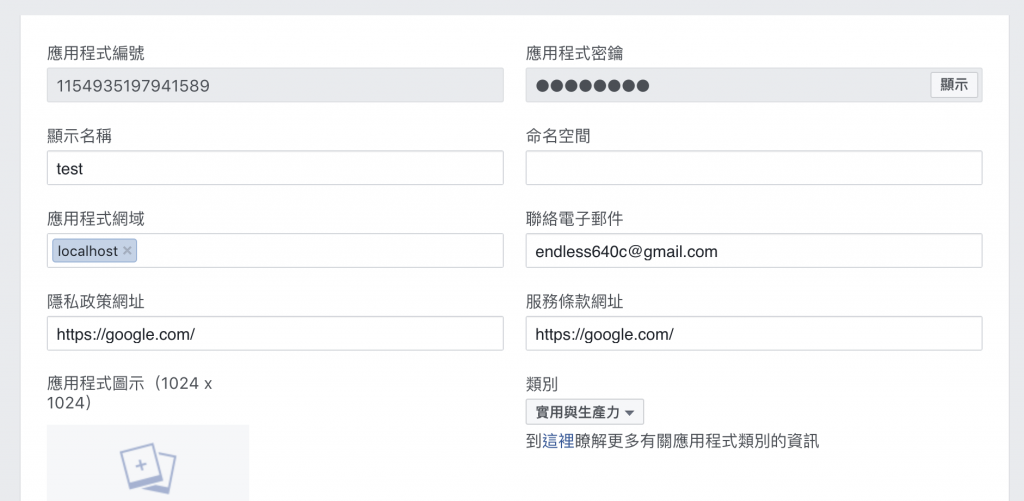This screenshot has height=501, width=1024.
Task: Click the 服務條款網址 label
Action: [574, 302]
